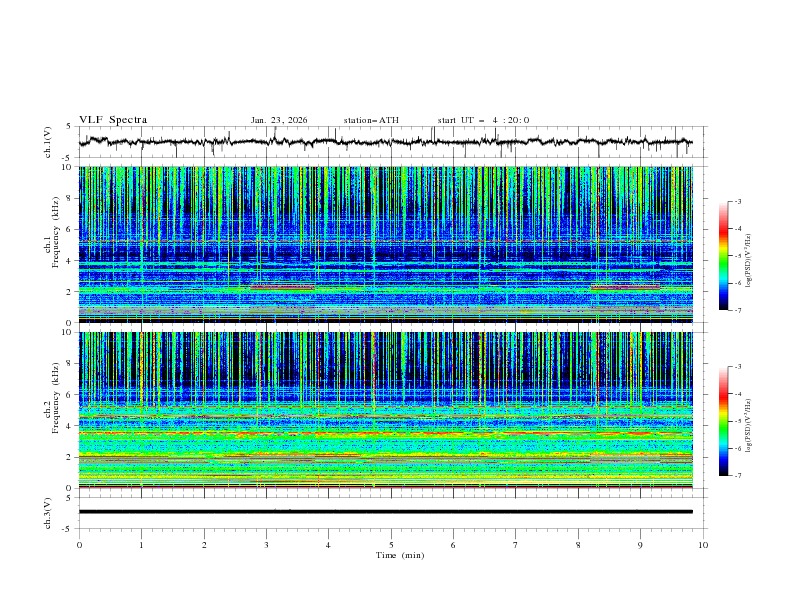Click the lower log(PSD) colorbar label

pyautogui.click(x=749, y=422)
